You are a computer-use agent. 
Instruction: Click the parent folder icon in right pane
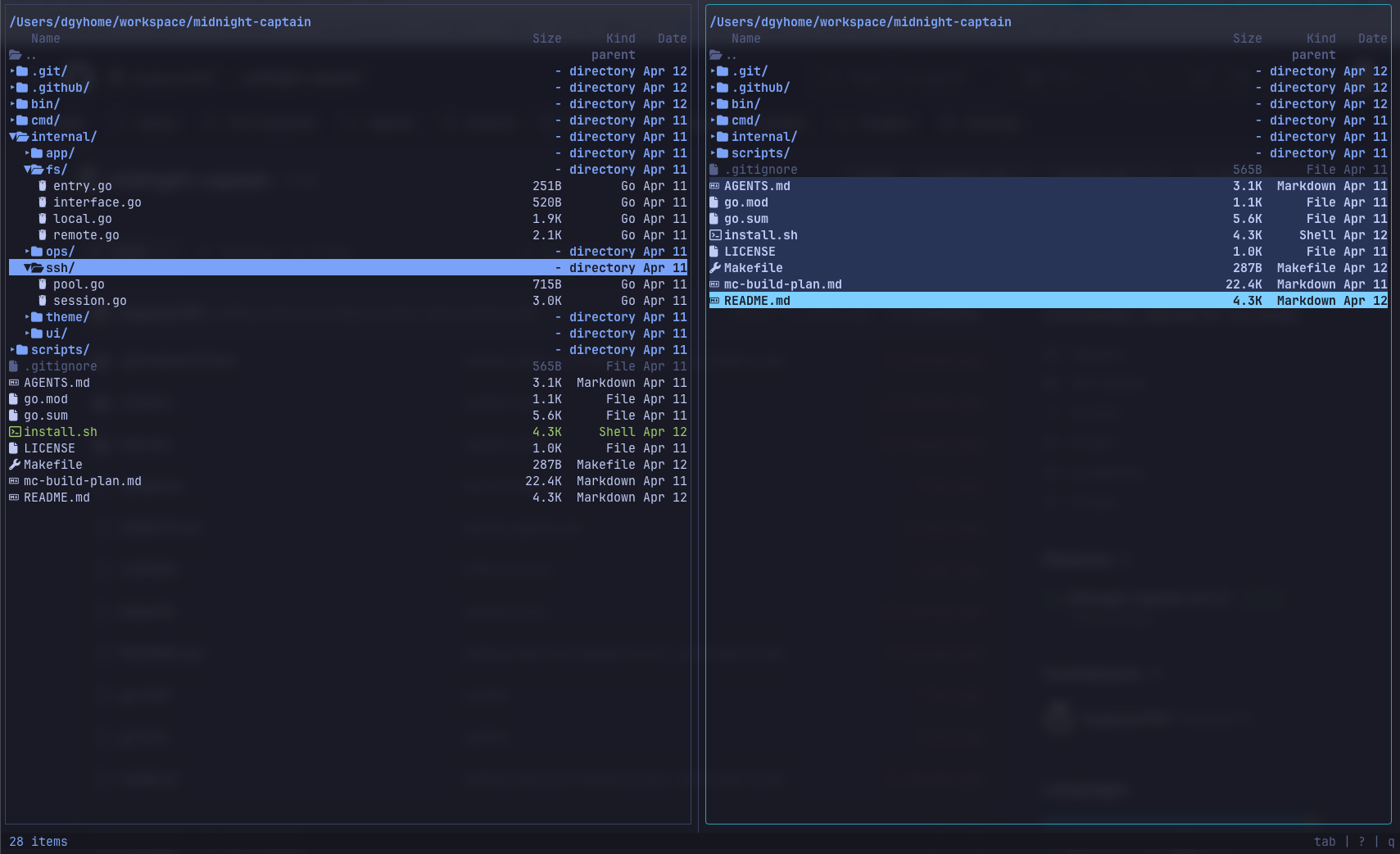click(x=715, y=55)
